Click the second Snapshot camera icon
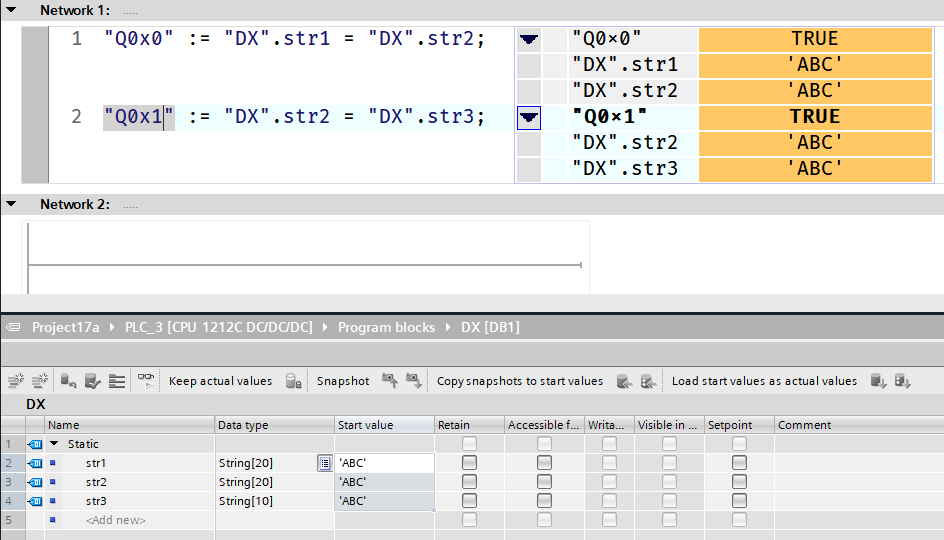The height and width of the screenshot is (540, 944). coord(414,381)
